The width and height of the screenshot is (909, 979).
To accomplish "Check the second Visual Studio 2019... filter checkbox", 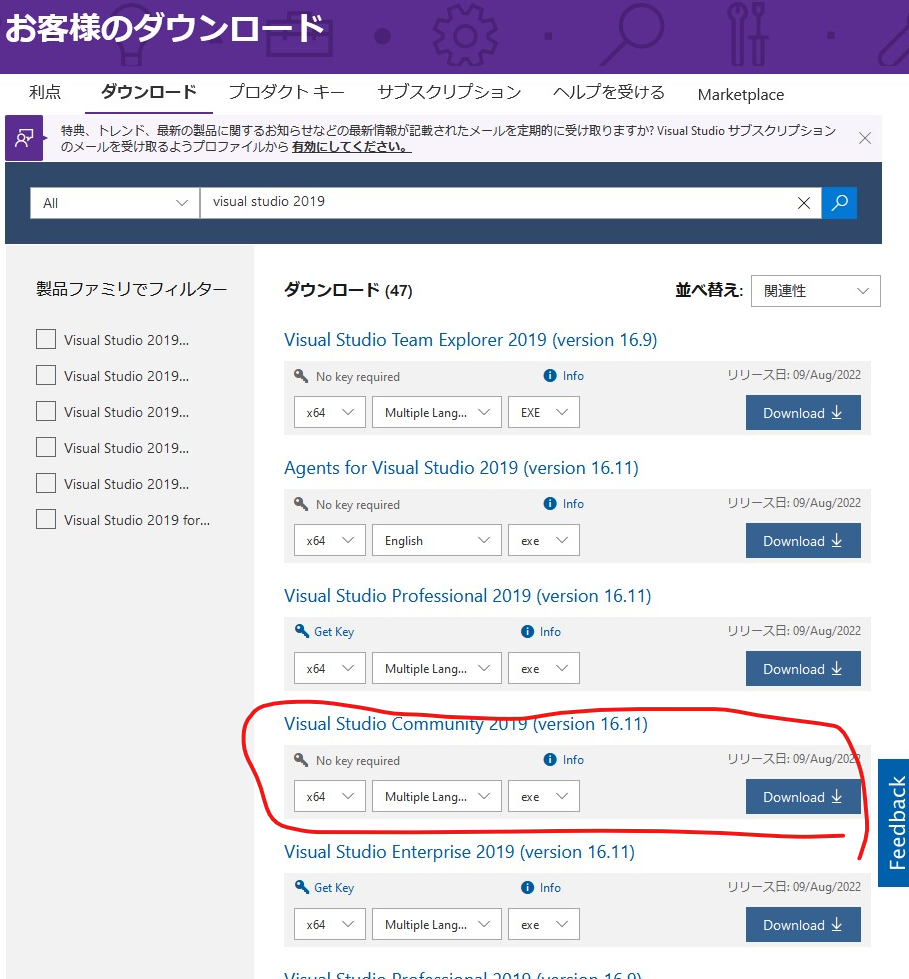I will tap(46, 375).
